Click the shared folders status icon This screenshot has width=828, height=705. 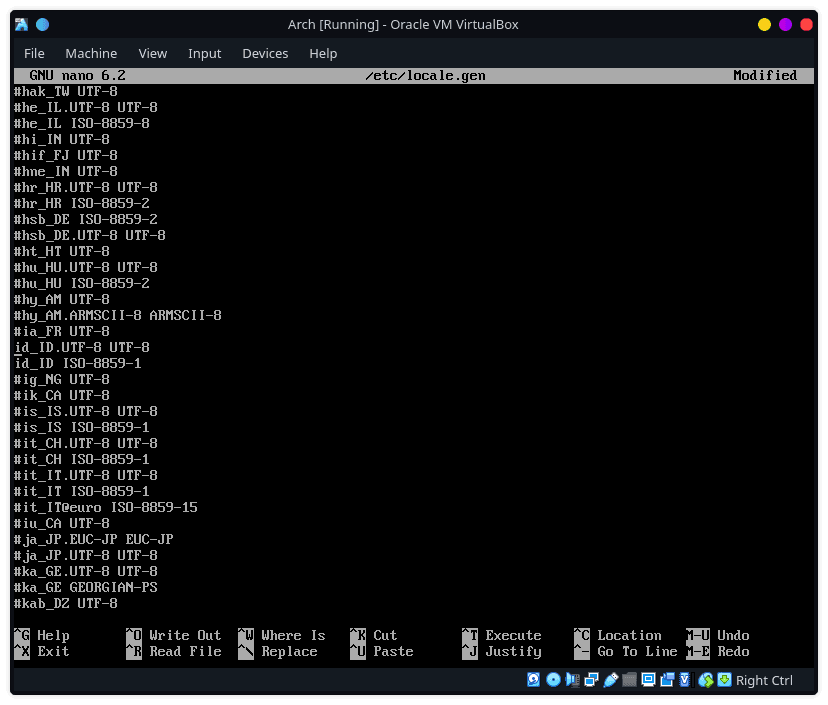click(629, 680)
